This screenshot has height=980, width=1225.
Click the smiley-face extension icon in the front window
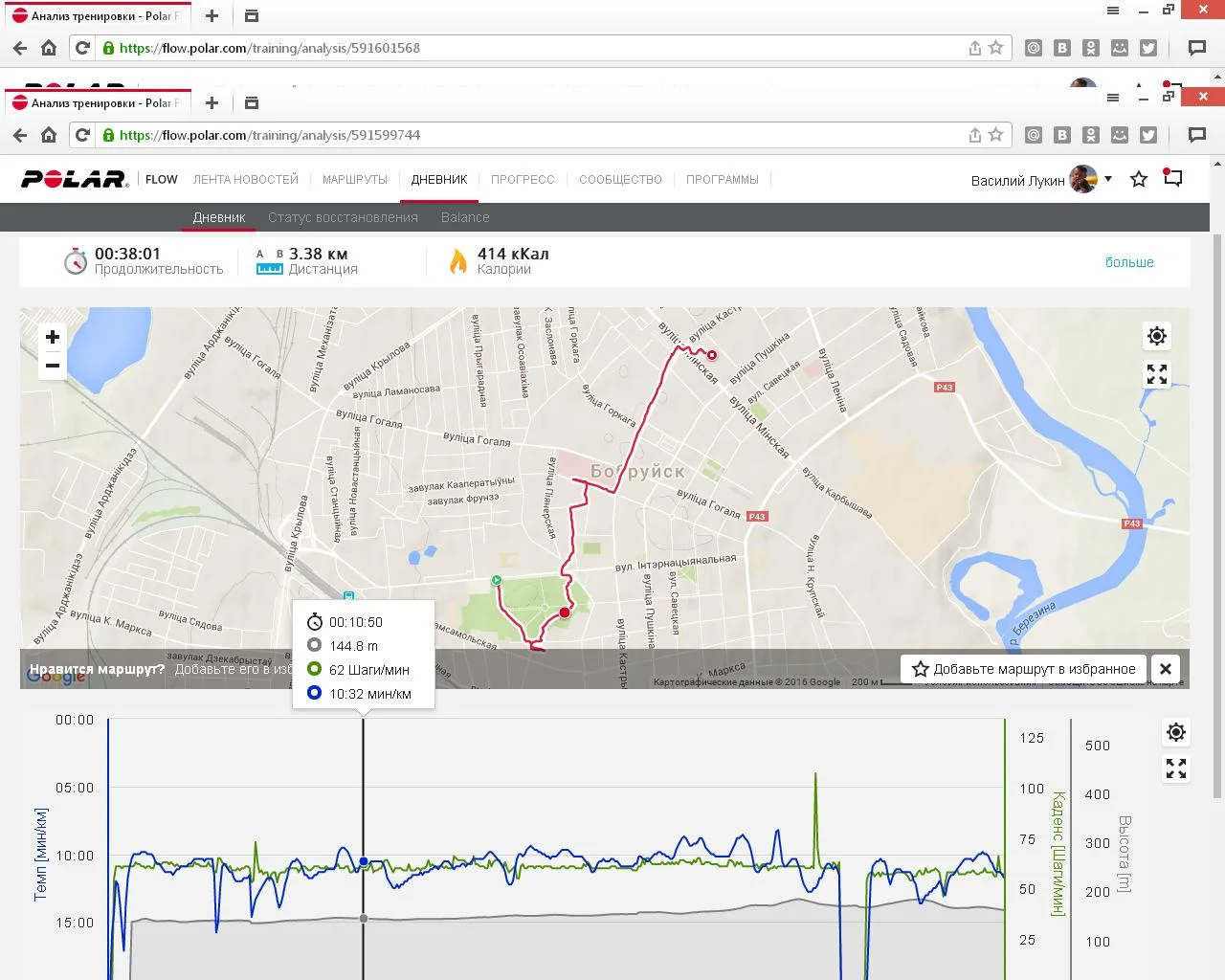1120,135
